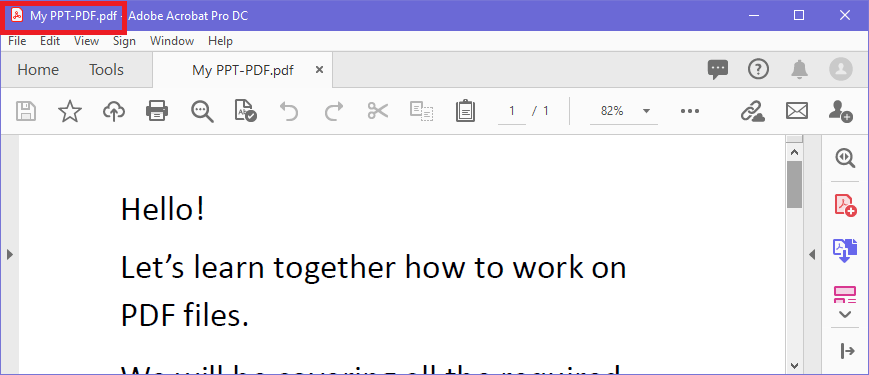Open the Help menu
This screenshot has width=869, height=375.
pos(221,41)
